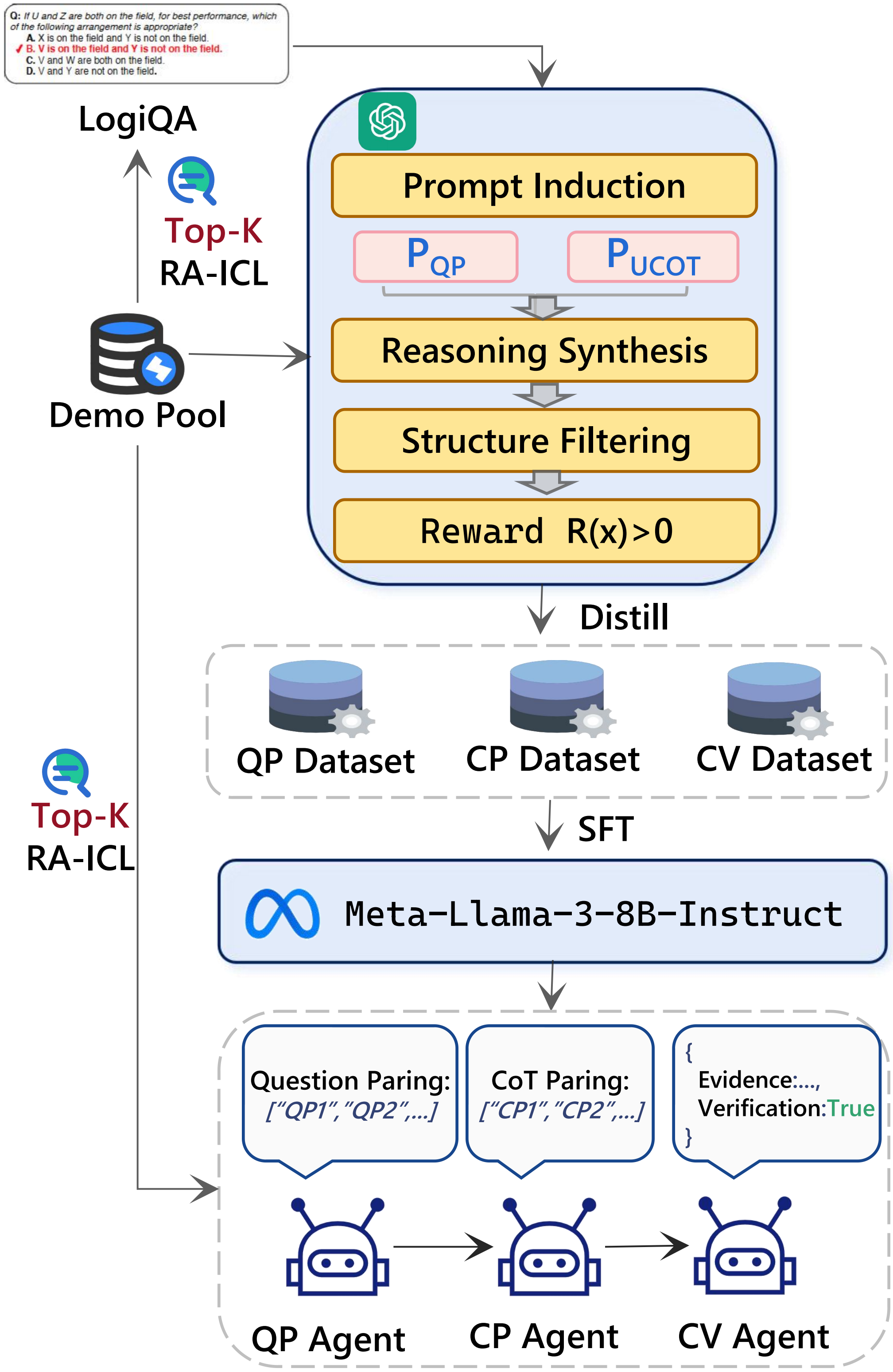The image size is (893, 1372).
Task: Select the Reasoning Synthesis box
Action: 544,350
